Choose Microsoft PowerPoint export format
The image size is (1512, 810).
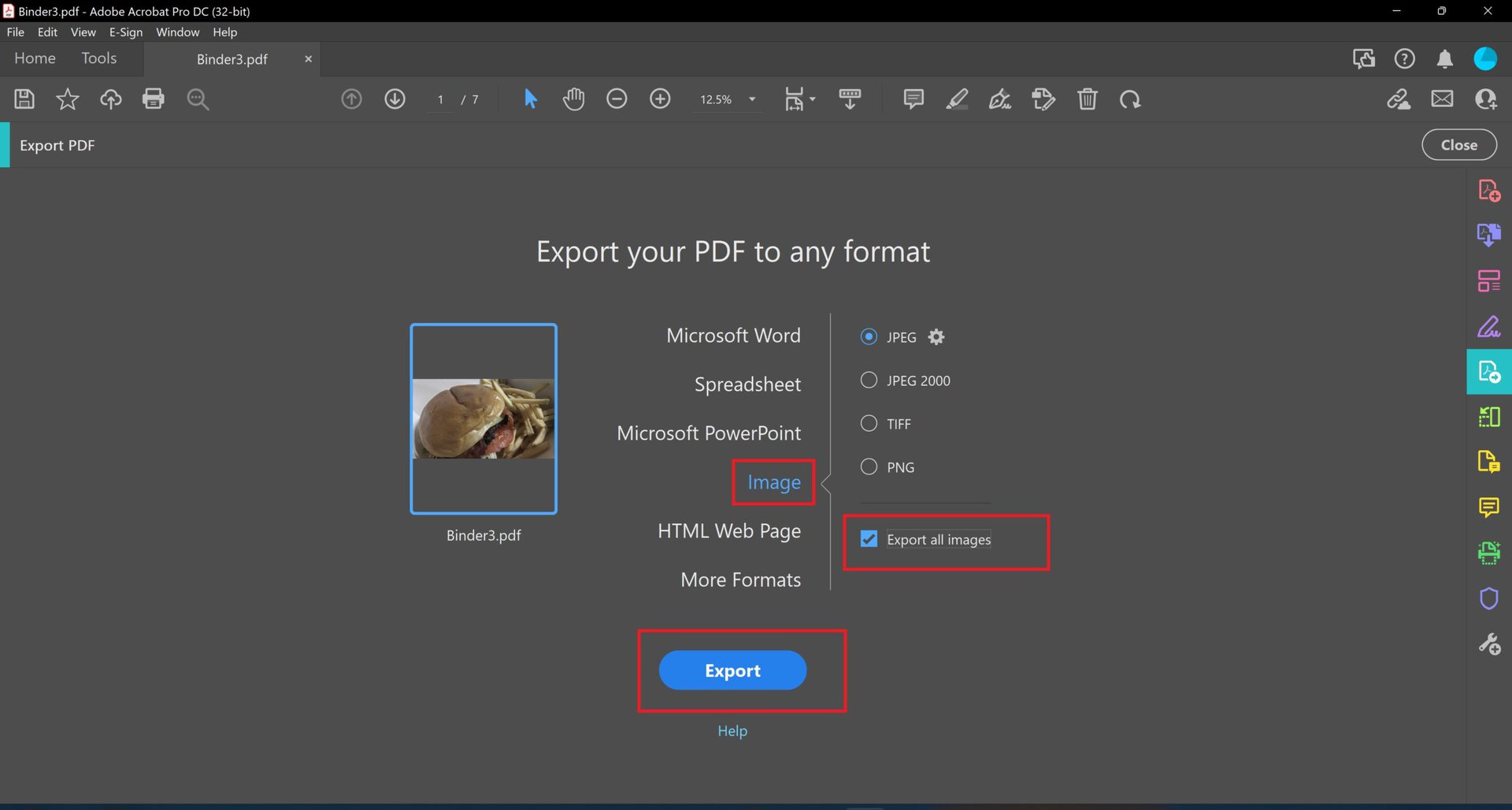(709, 433)
